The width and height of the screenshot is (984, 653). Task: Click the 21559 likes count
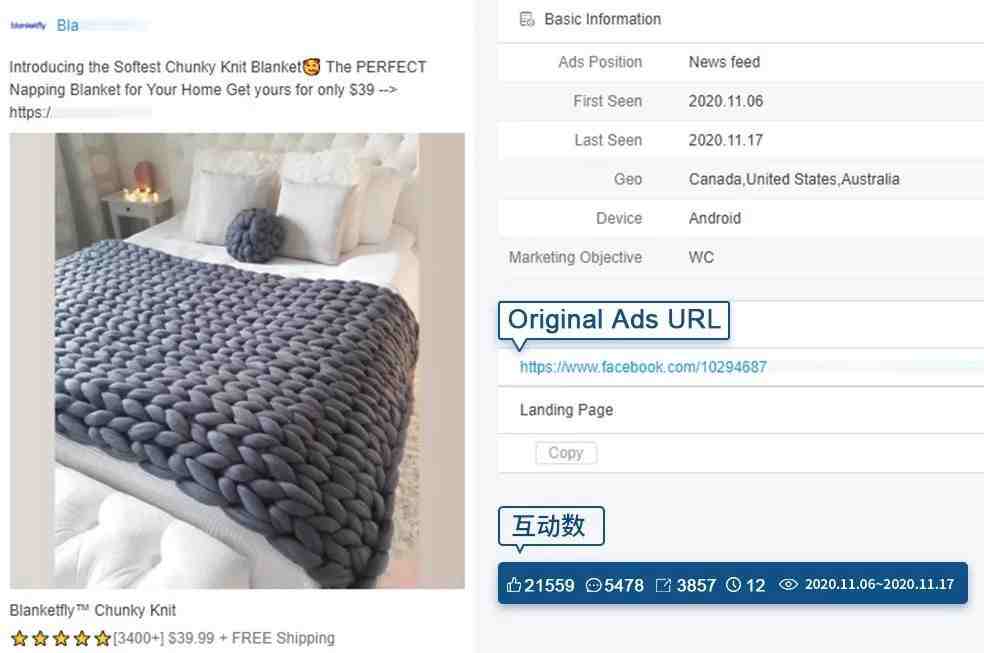click(549, 586)
